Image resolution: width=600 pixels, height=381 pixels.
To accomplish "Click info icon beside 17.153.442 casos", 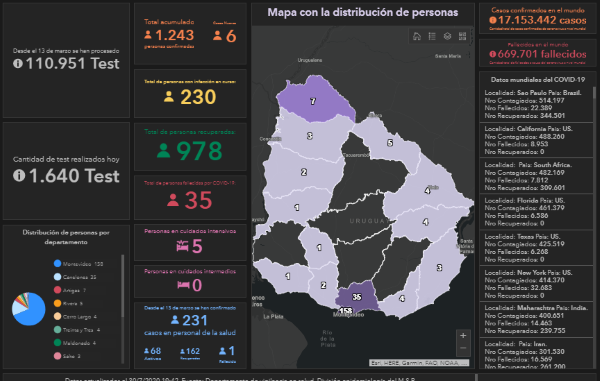I will coord(493,20).
